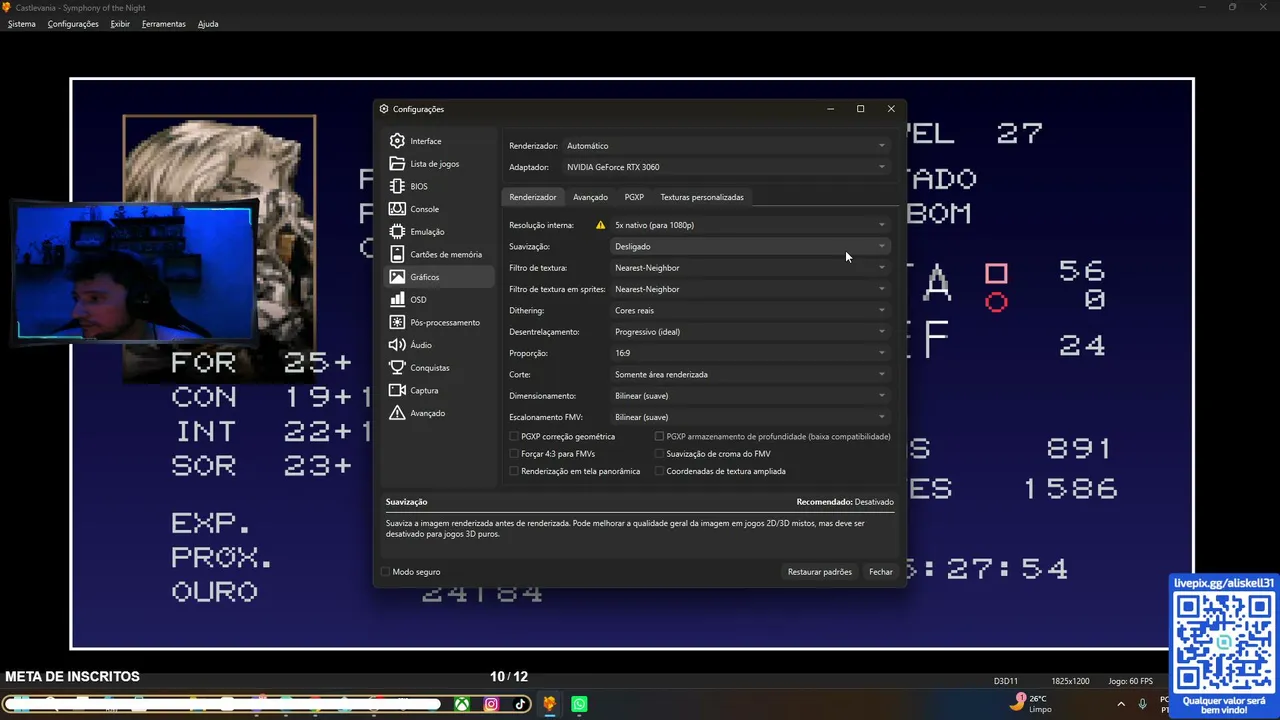
Task: Open the Xbox app in taskbar
Action: tap(462, 704)
